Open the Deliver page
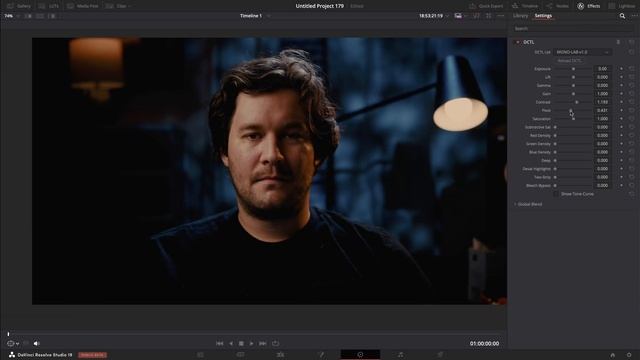This screenshot has height=360, width=640. coord(440,355)
